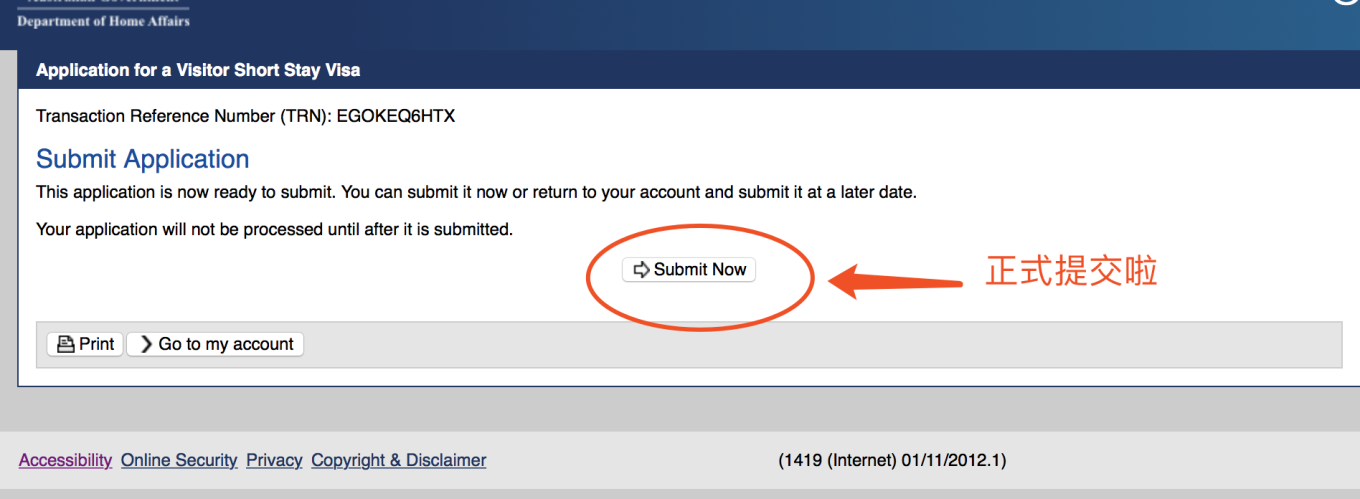Open the Copyright & Disclaimer link
Viewport: 1360px width, 499px height.
coord(399,460)
